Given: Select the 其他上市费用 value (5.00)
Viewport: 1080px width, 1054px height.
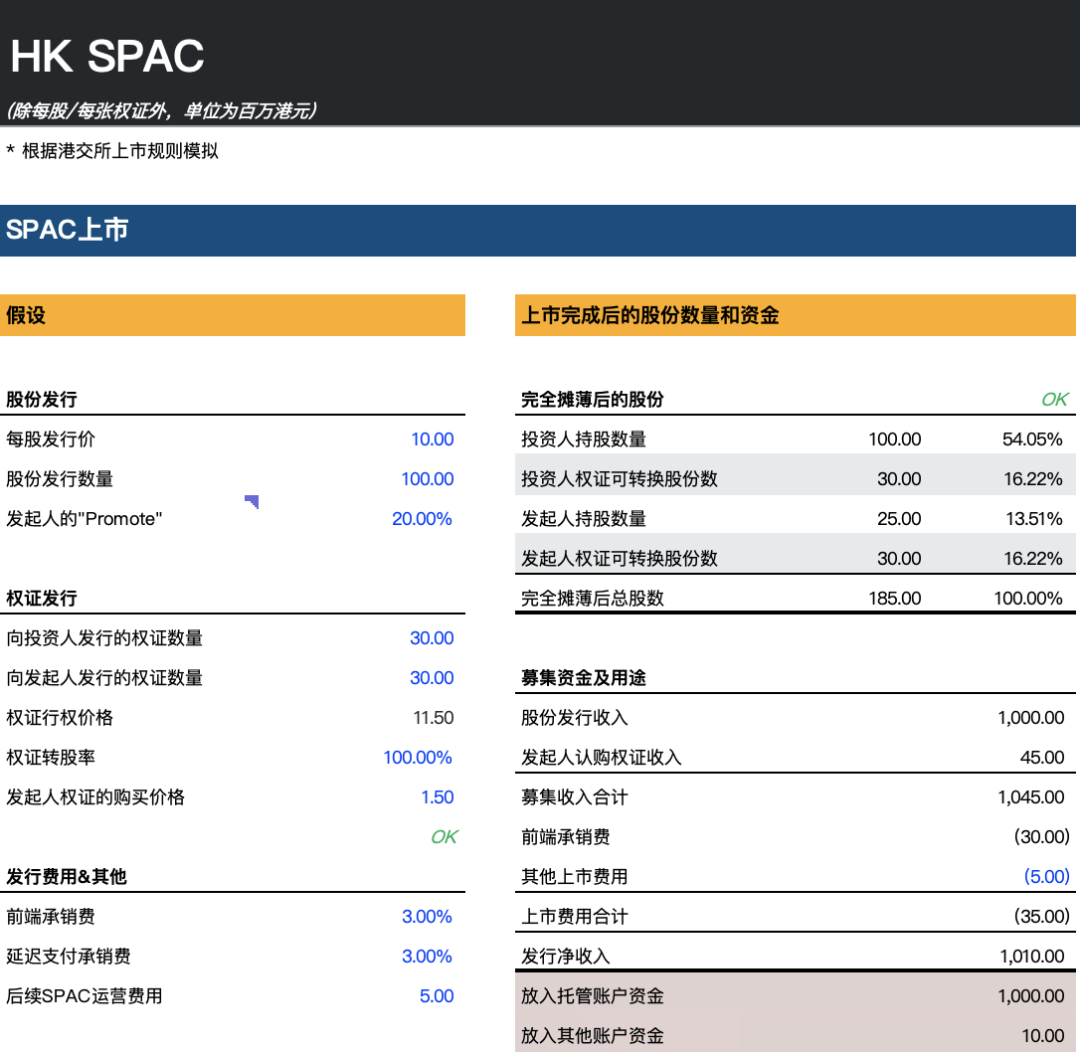Looking at the screenshot, I should 1046,877.
